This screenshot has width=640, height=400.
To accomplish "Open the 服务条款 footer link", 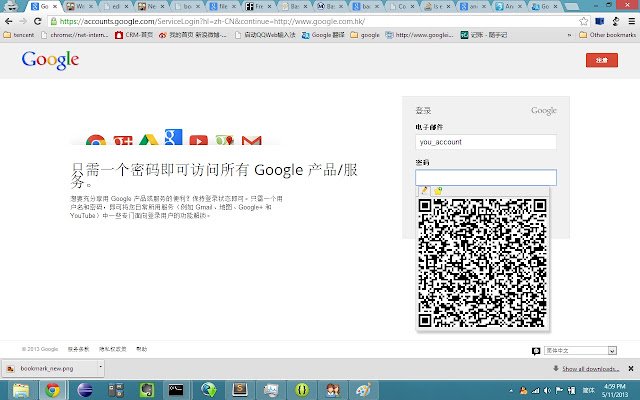I will (78, 349).
